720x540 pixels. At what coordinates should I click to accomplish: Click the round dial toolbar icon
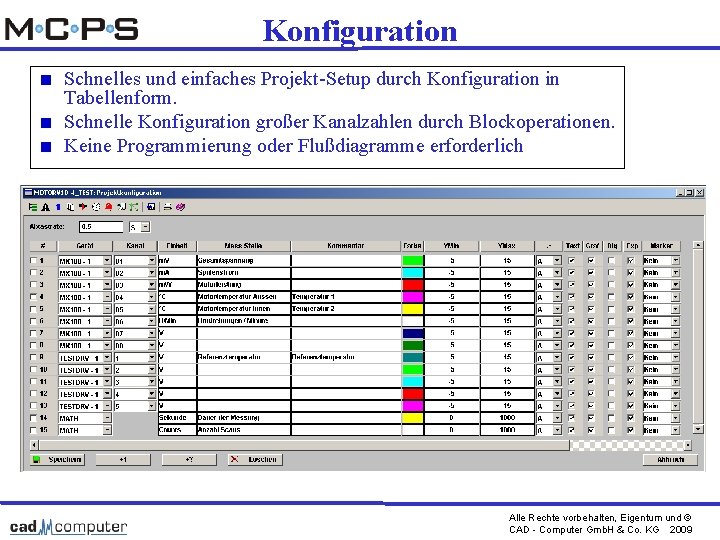point(96,207)
